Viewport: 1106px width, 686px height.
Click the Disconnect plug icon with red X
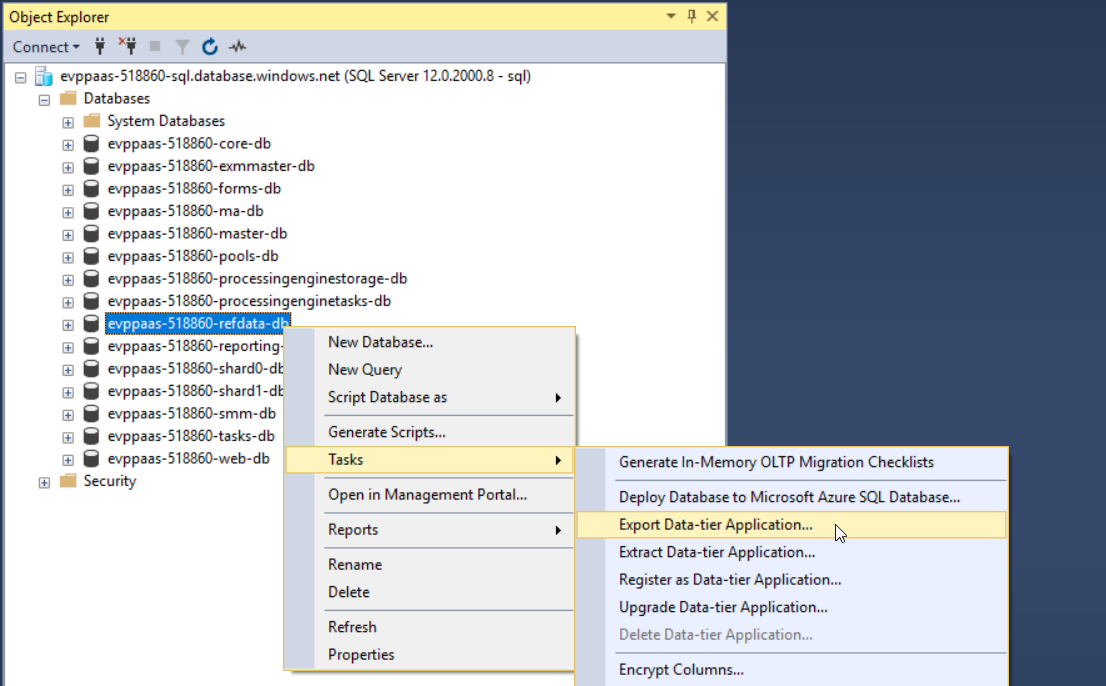point(128,47)
